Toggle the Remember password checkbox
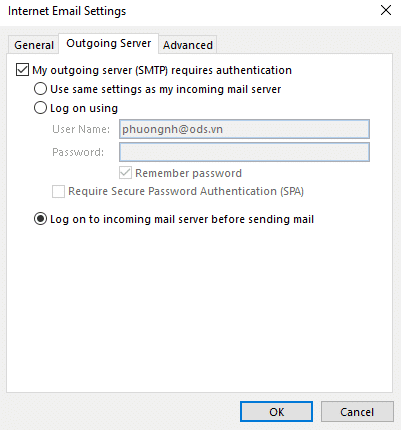Viewport: 401px width, 430px height. click(125, 173)
